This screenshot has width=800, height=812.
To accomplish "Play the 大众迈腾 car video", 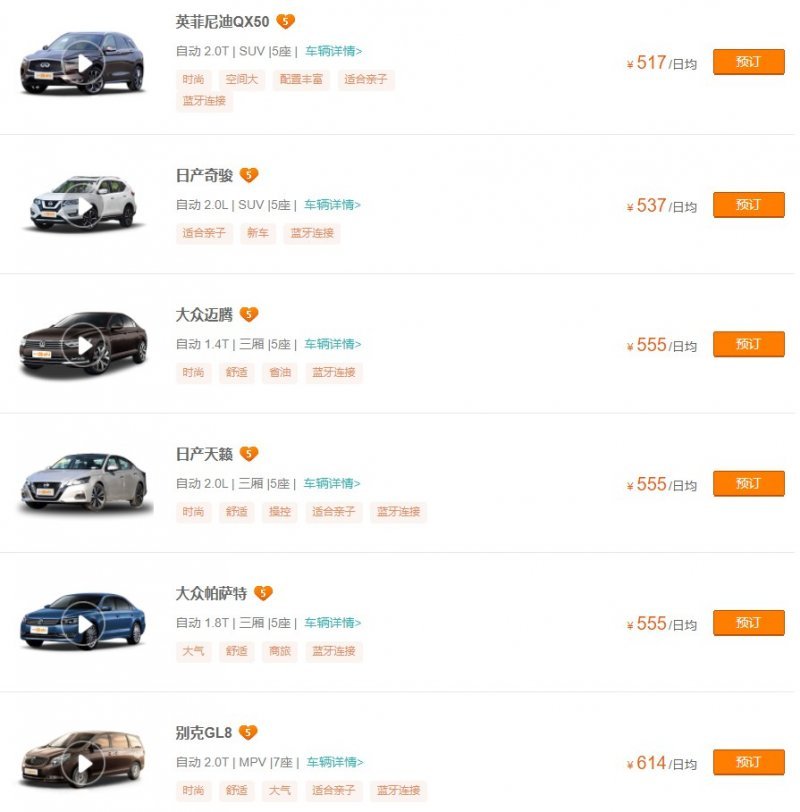I will pyautogui.click(x=84, y=345).
